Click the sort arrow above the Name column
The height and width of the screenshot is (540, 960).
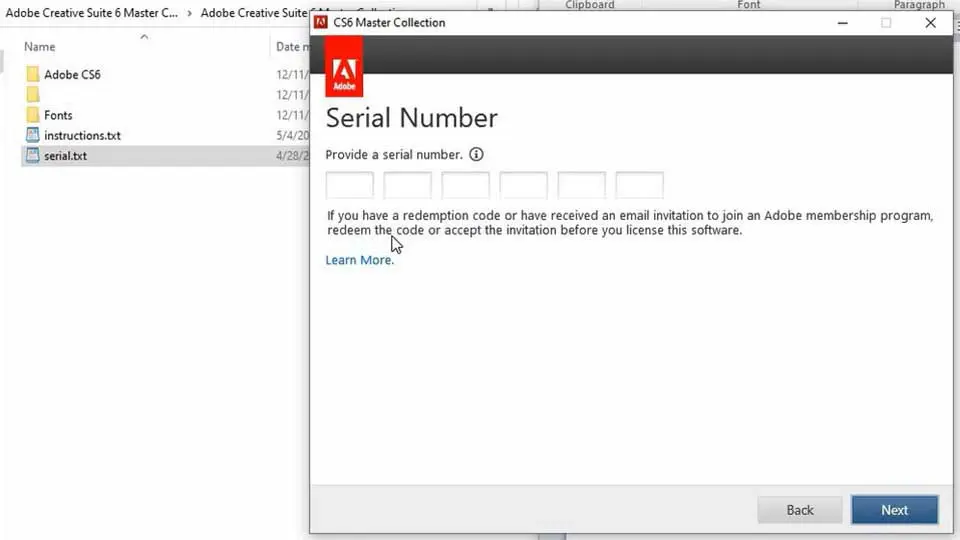[x=144, y=37]
